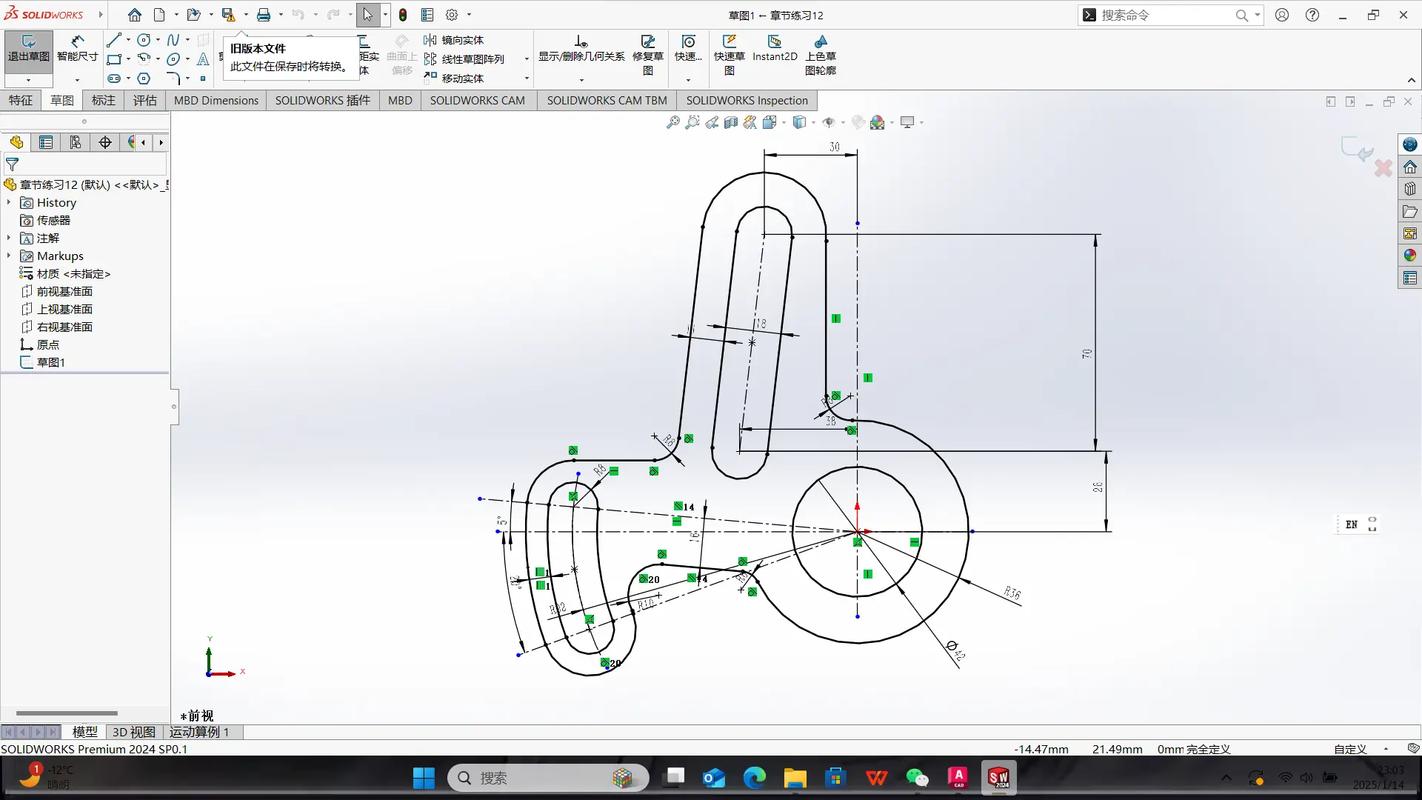The width and height of the screenshot is (1422, 800).
Task: Switch to the 特征 tab
Action: pos(20,100)
